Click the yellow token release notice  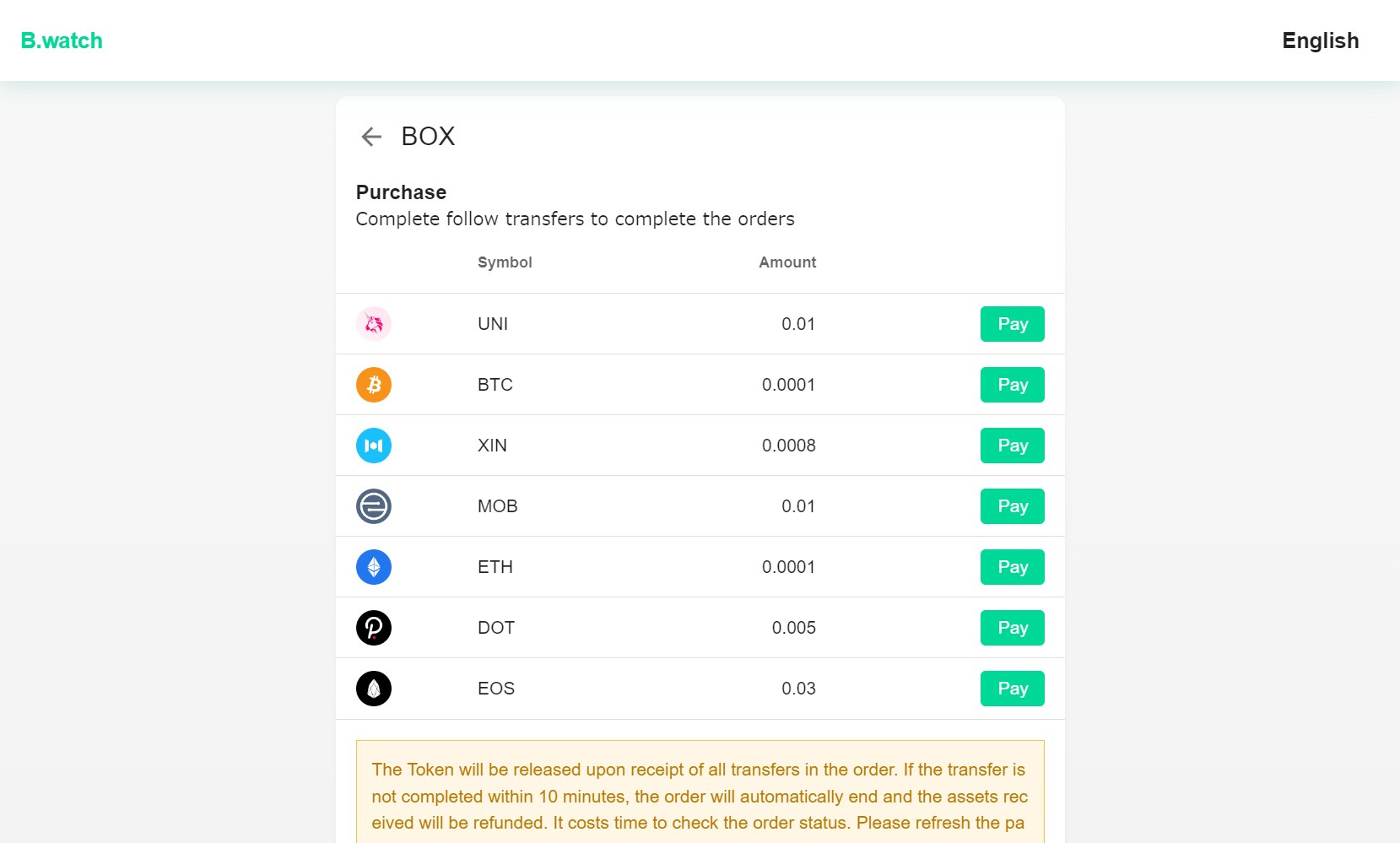pos(700,792)
